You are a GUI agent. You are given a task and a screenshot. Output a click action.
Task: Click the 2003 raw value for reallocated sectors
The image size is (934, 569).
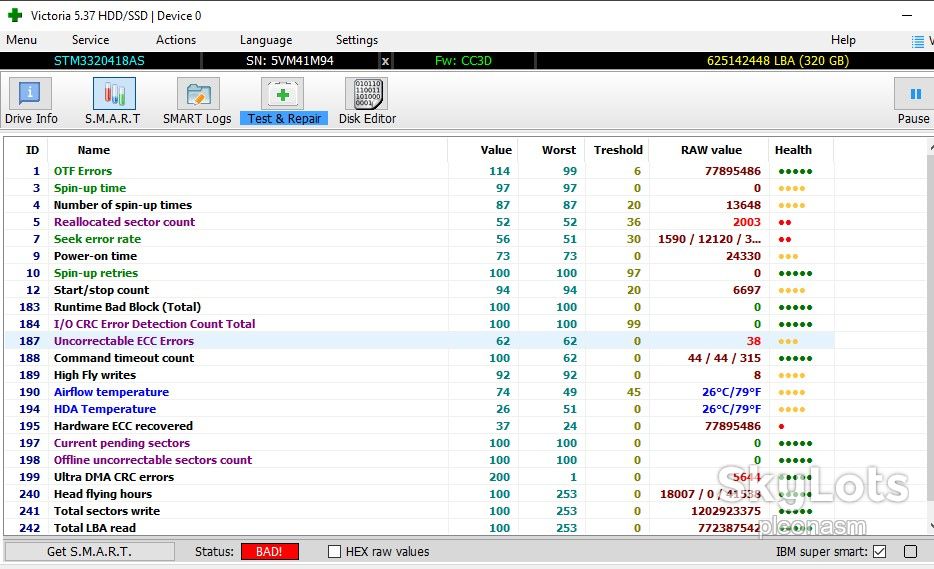click(x=746, y=222)
